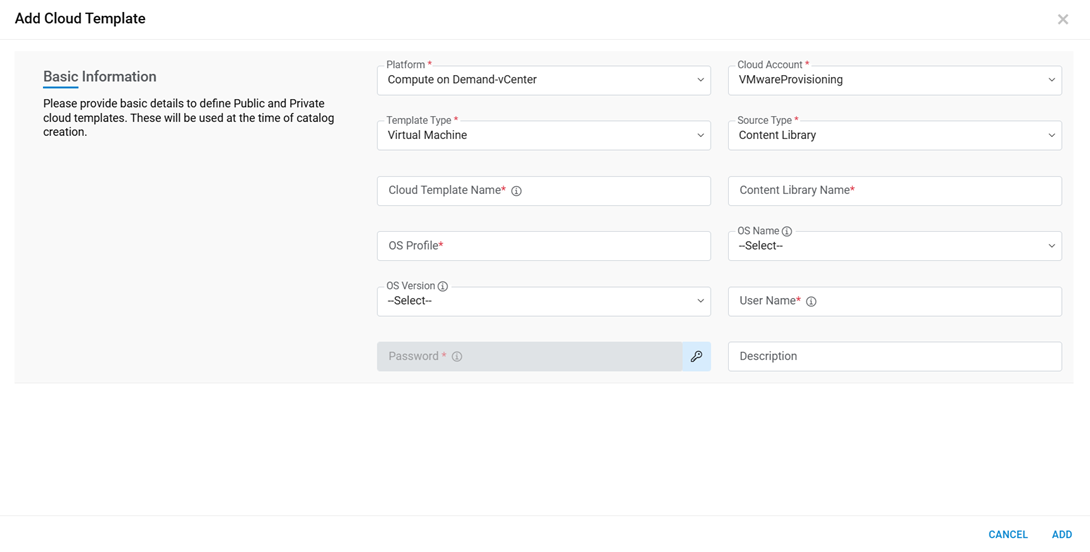This screenshot has width=1090, height=552.
Task: Focus the Content Library Name field
Action: click(895, 190)
